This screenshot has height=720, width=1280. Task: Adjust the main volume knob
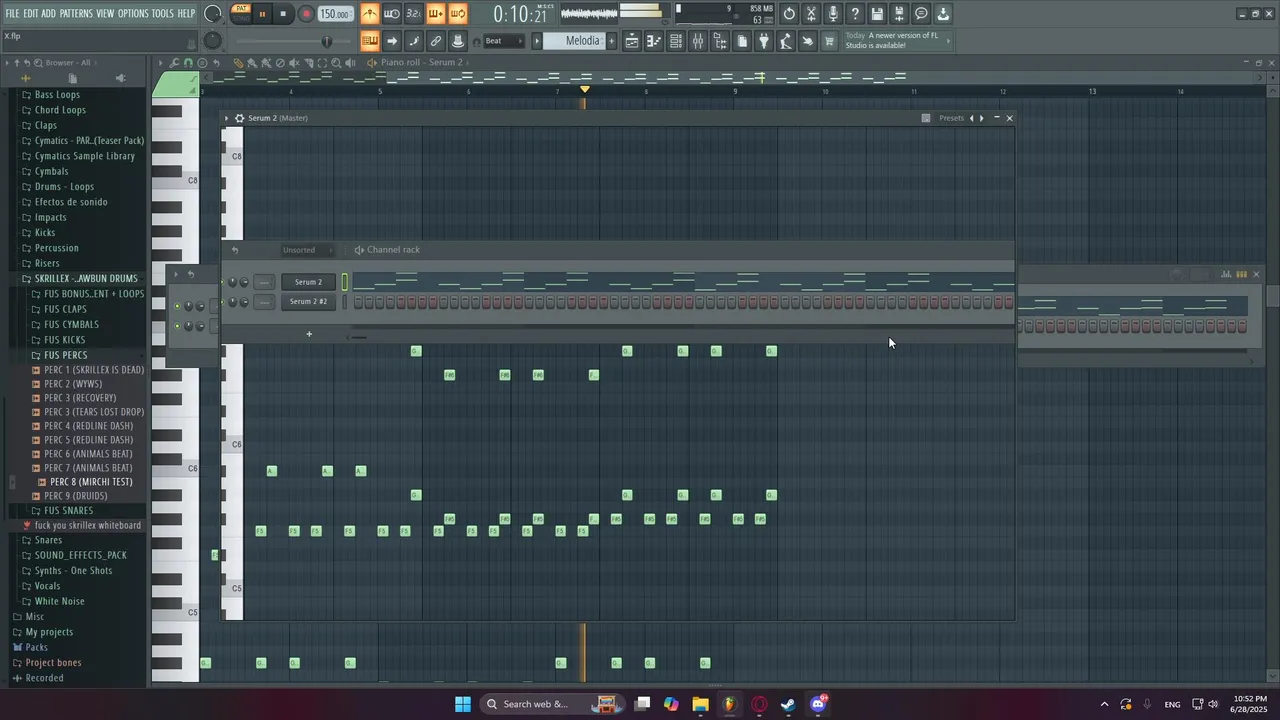213,14
